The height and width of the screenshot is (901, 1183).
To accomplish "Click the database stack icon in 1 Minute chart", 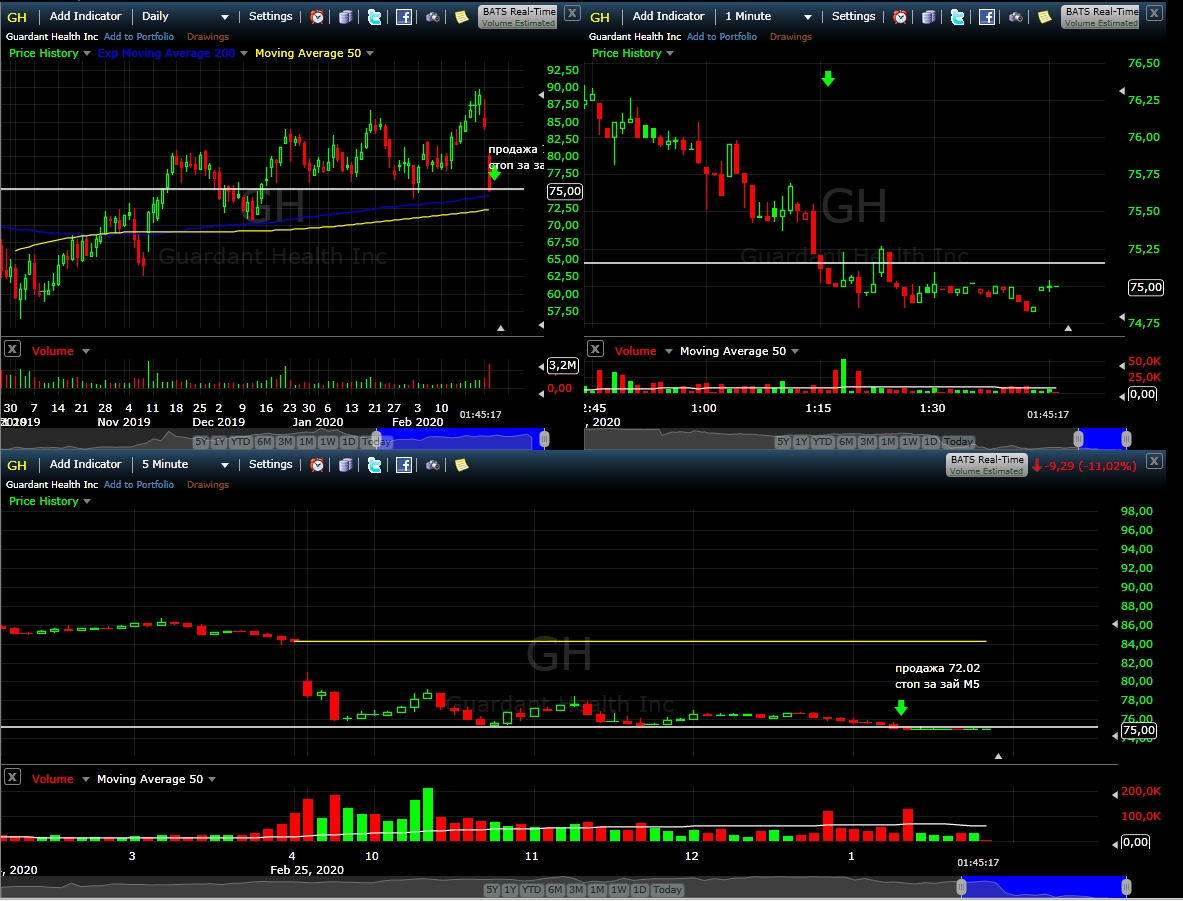I will point(929,17).
